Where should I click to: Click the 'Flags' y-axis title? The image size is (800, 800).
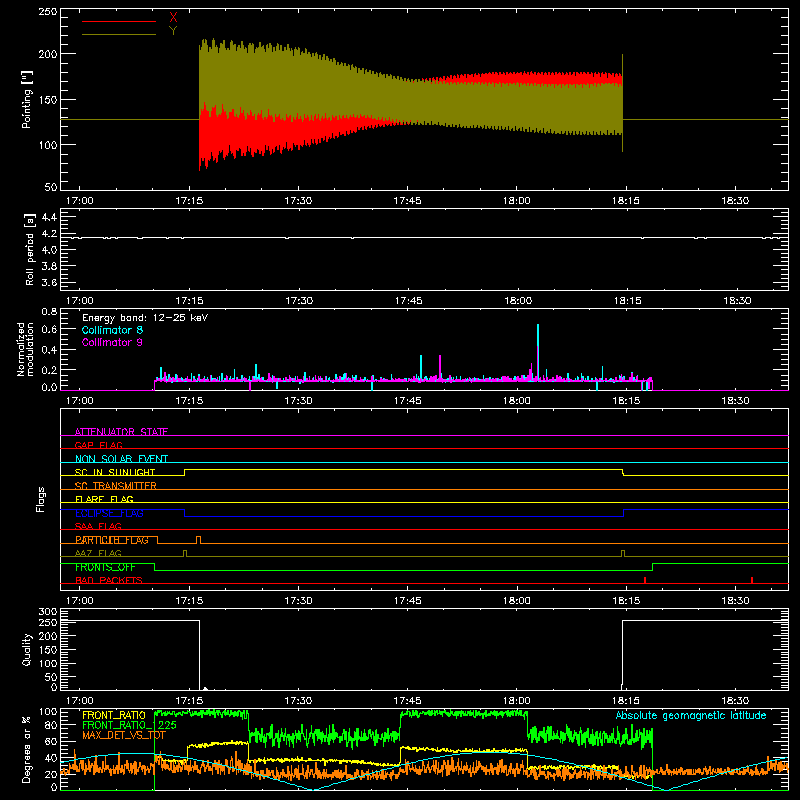pyautogui.click(x=41, y=499)
